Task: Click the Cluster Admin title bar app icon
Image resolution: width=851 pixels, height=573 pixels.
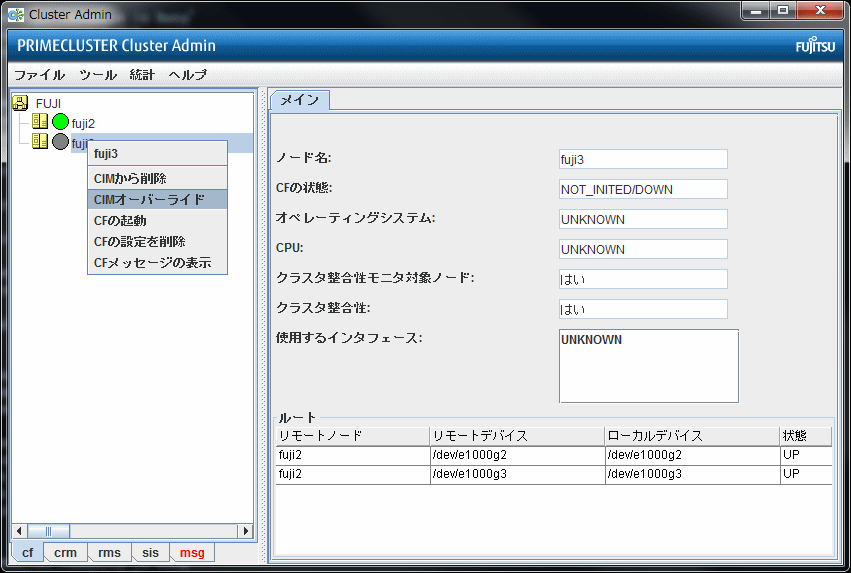Action: click(x=16, y=15)
